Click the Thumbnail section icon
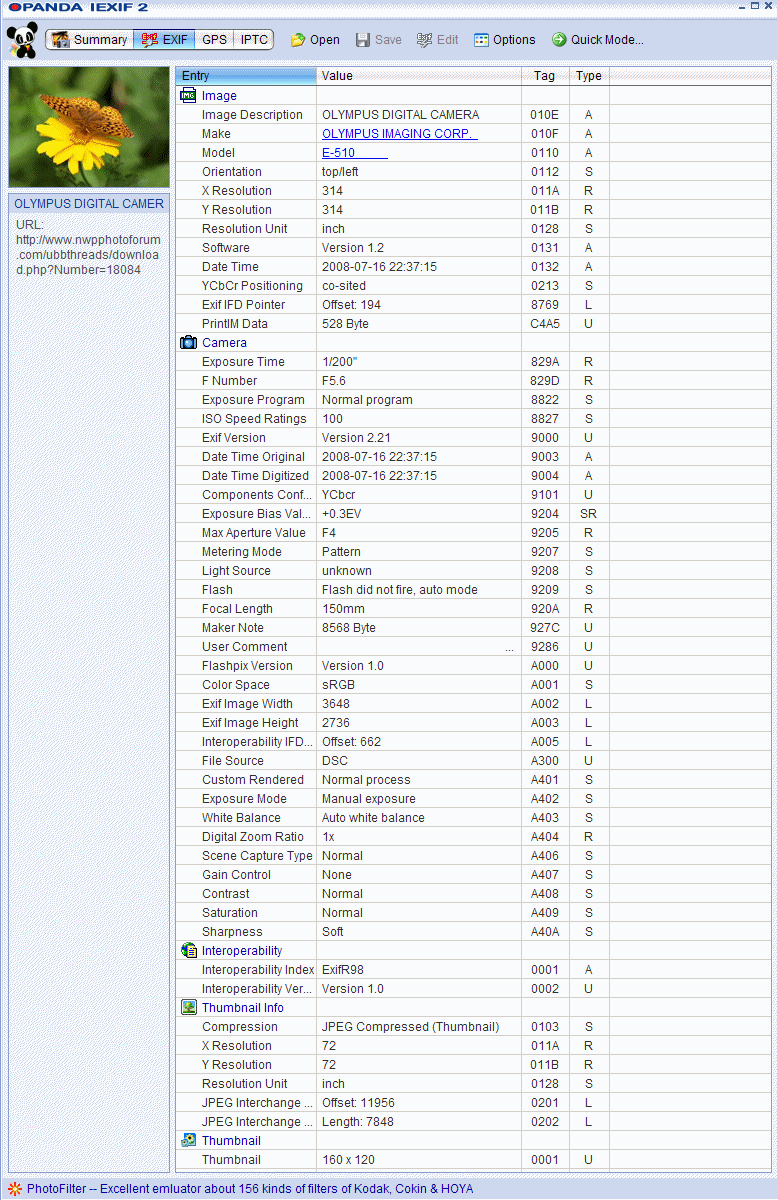 click(188, 1141)
